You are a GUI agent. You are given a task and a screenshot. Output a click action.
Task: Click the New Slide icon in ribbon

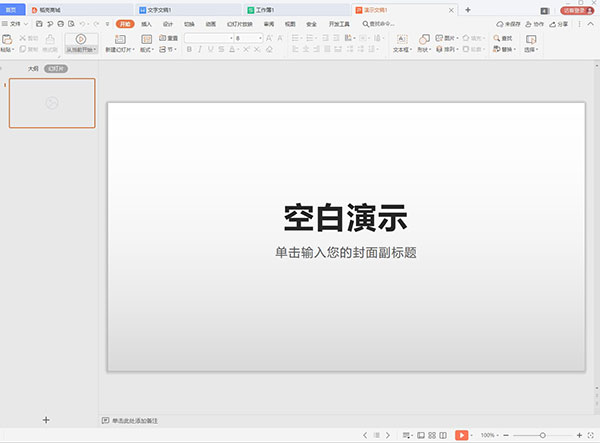coord(118,39)
